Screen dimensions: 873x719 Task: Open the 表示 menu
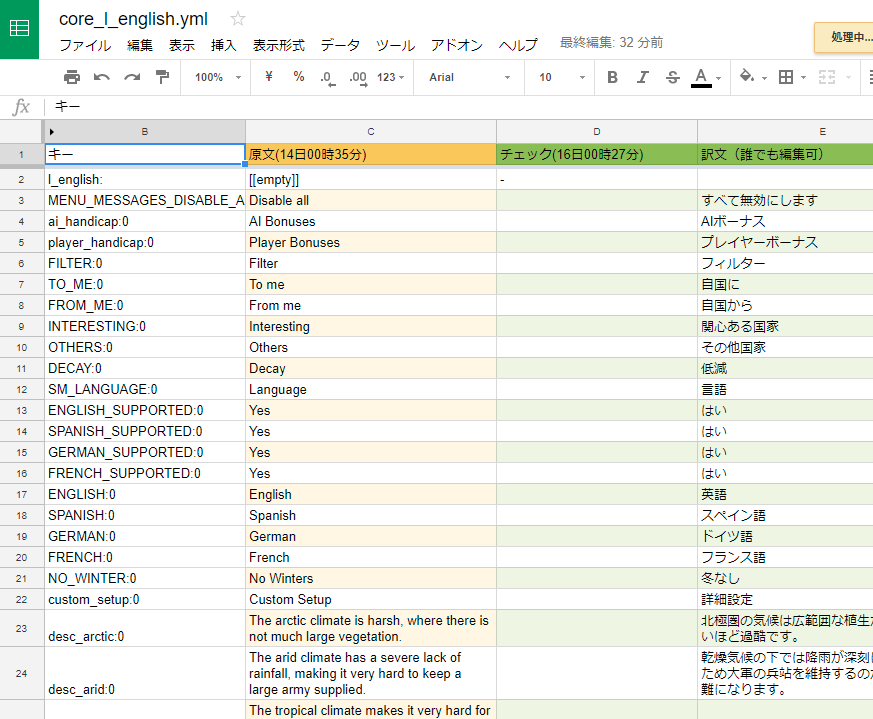click(x=182, y=45)
